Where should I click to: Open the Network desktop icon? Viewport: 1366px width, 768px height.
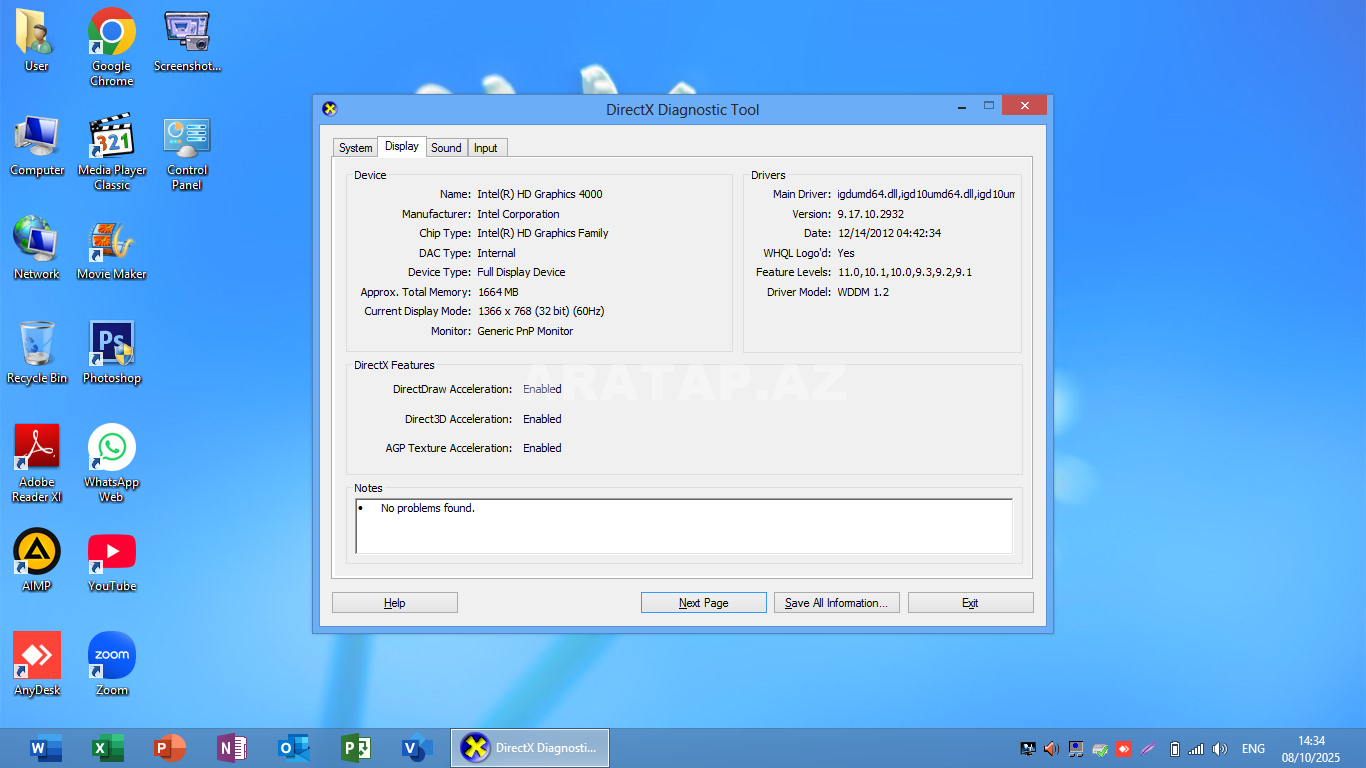tap(37, 247)
